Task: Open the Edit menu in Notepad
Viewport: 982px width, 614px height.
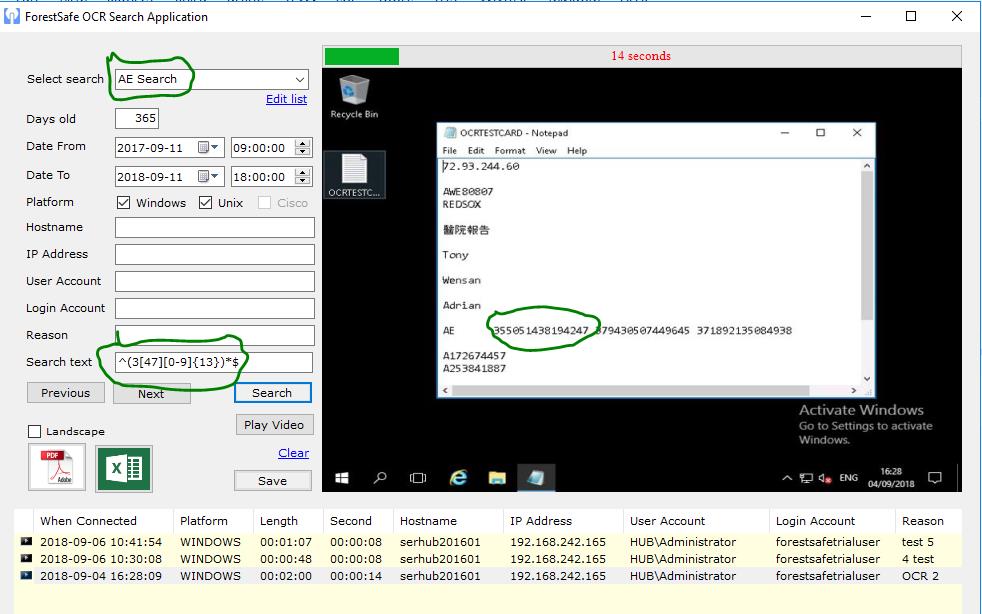Action: click(x=476, y=151)
